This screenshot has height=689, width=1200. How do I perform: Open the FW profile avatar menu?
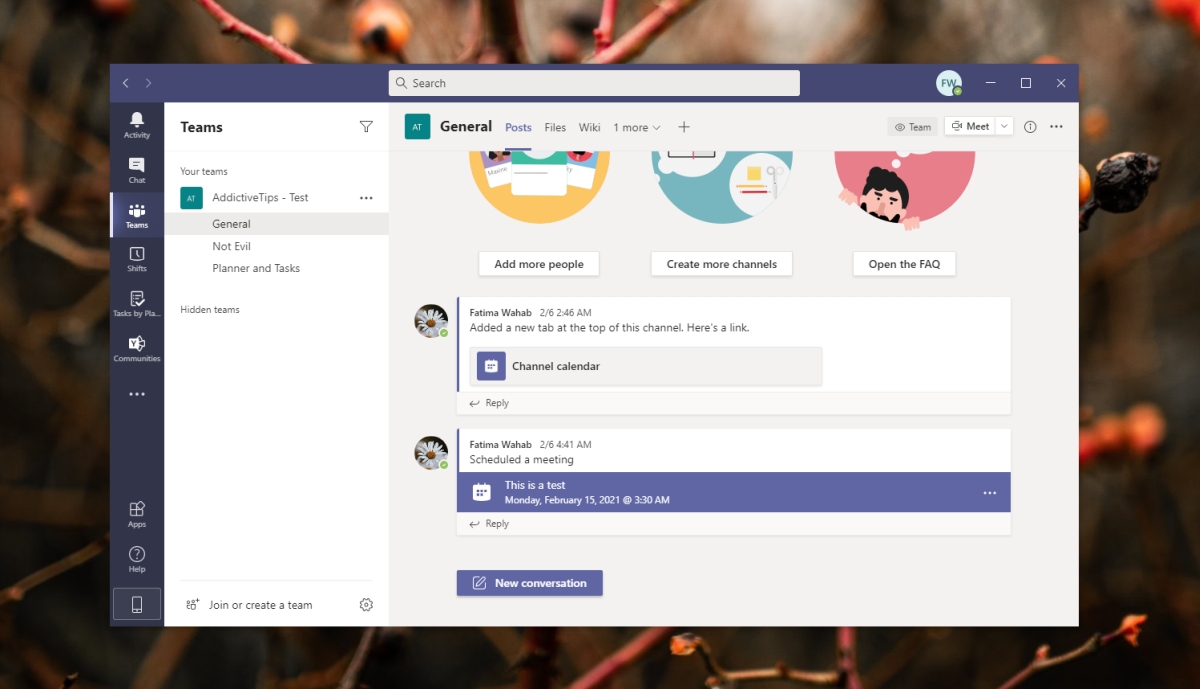pos(948,83)
